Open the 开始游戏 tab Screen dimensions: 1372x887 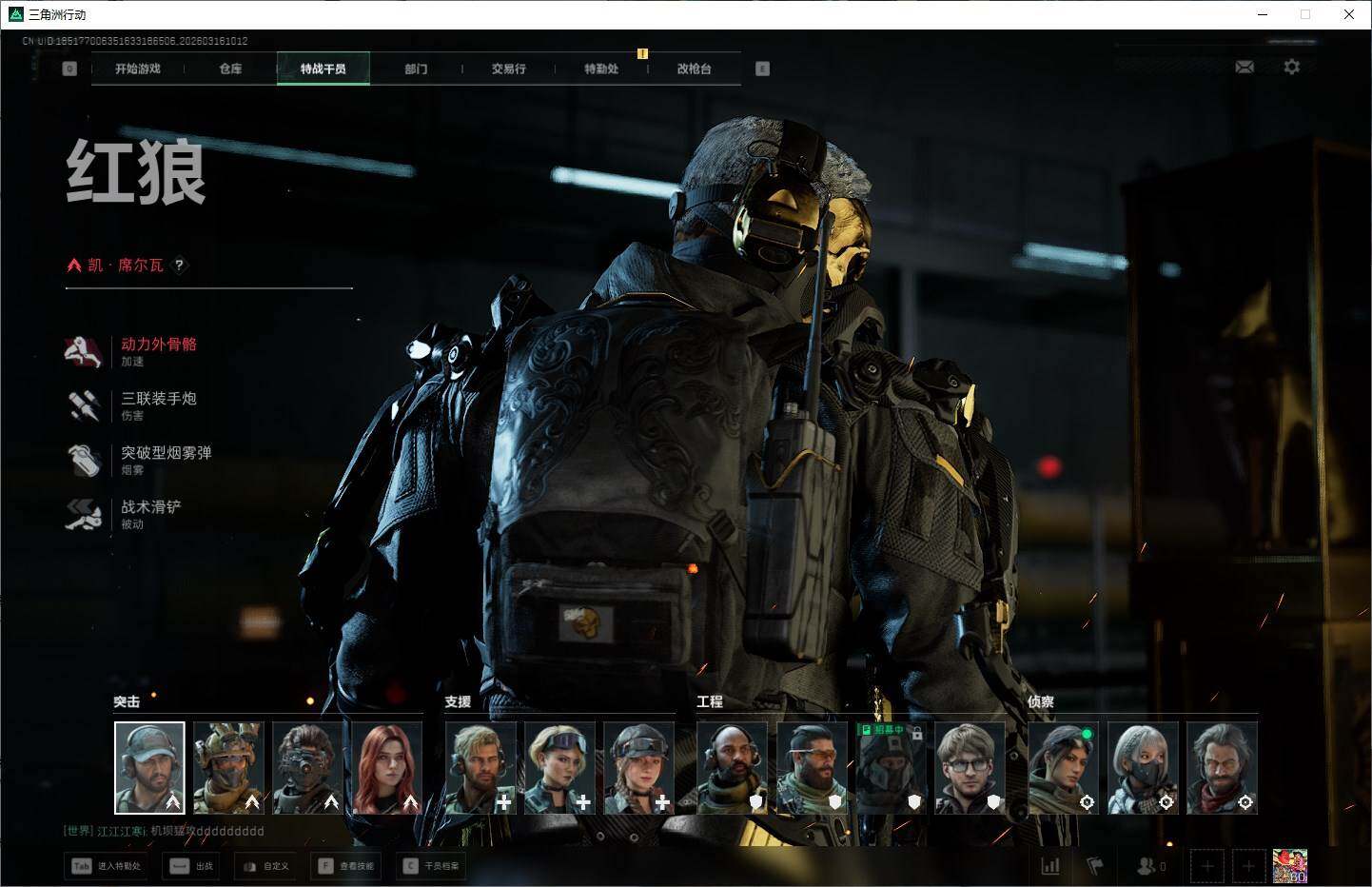[138, 69]
